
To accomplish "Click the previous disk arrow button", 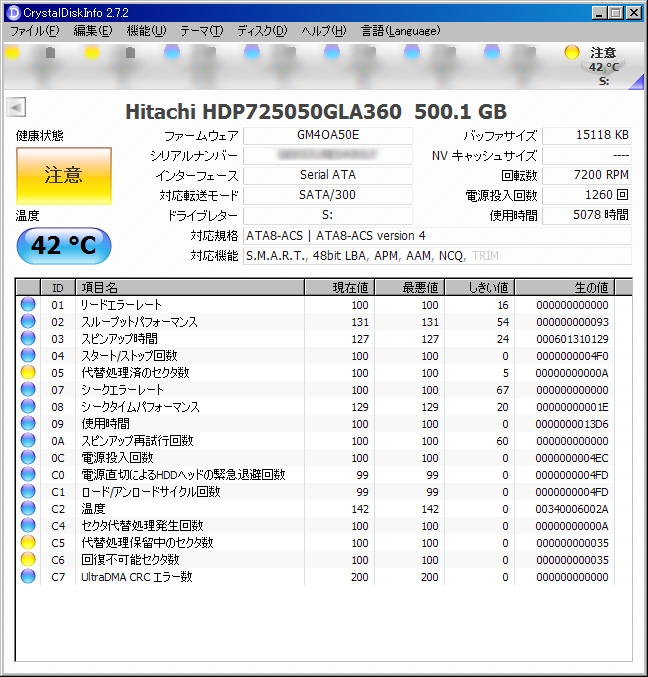I will pyautogui.click(x=16, y=107).
